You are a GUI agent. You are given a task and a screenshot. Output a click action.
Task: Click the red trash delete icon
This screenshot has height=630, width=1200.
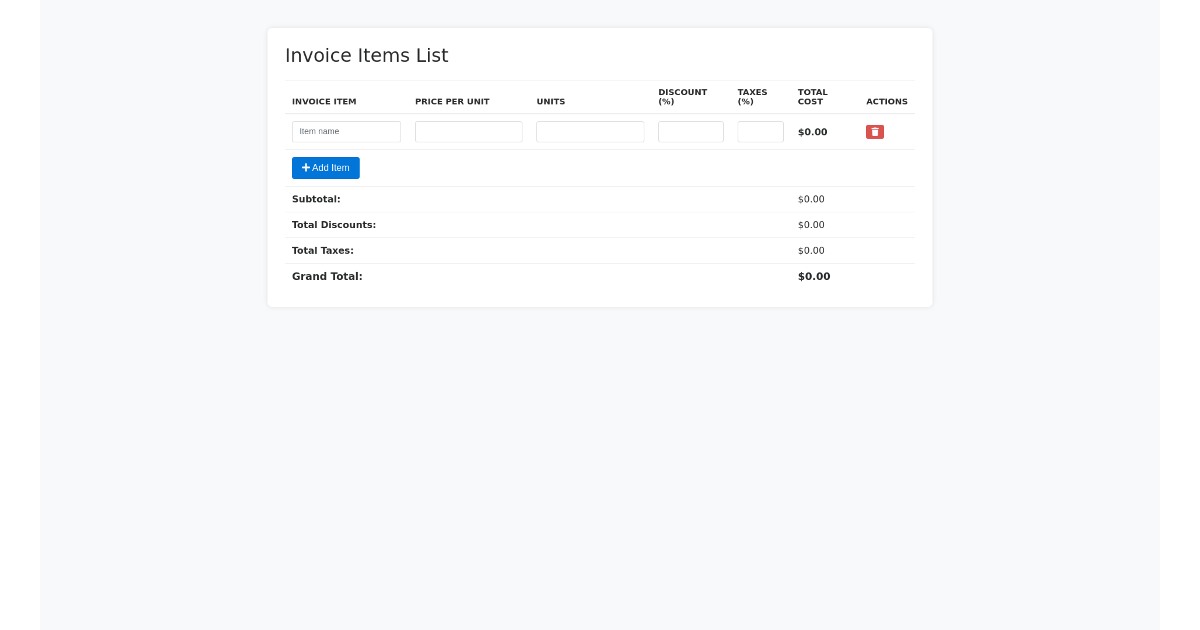pos(874,132)
